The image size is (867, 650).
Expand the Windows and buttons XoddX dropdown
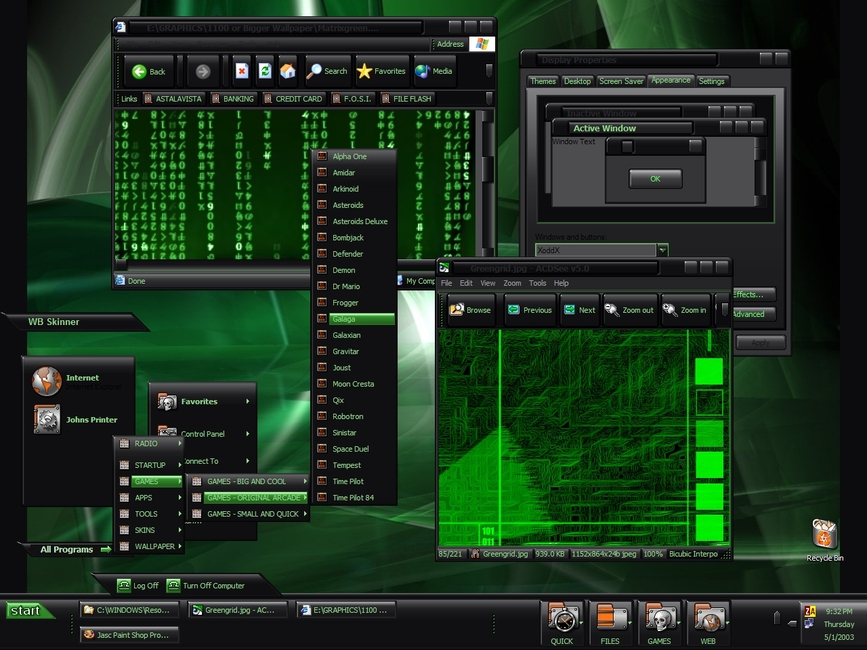[x=662, y=250]
